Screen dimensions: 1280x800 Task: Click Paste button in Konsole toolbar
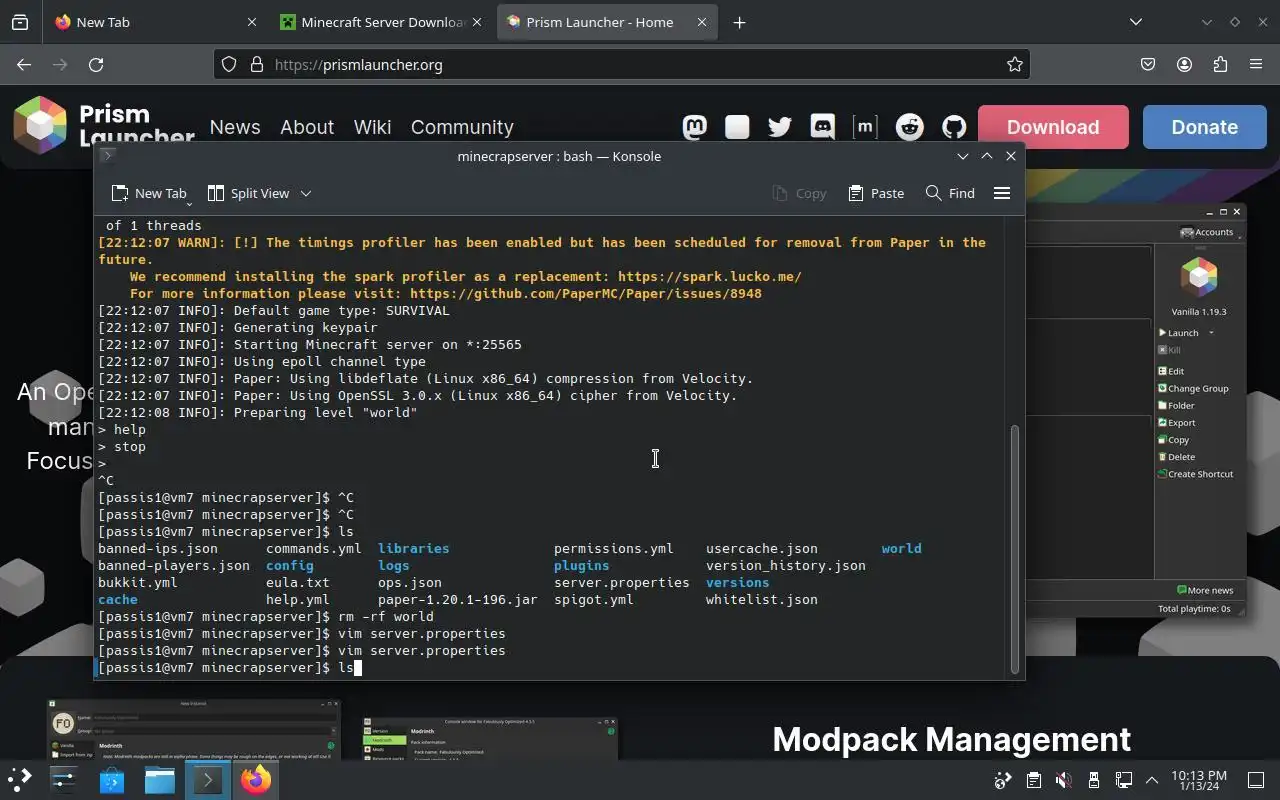tap(876, 193)
